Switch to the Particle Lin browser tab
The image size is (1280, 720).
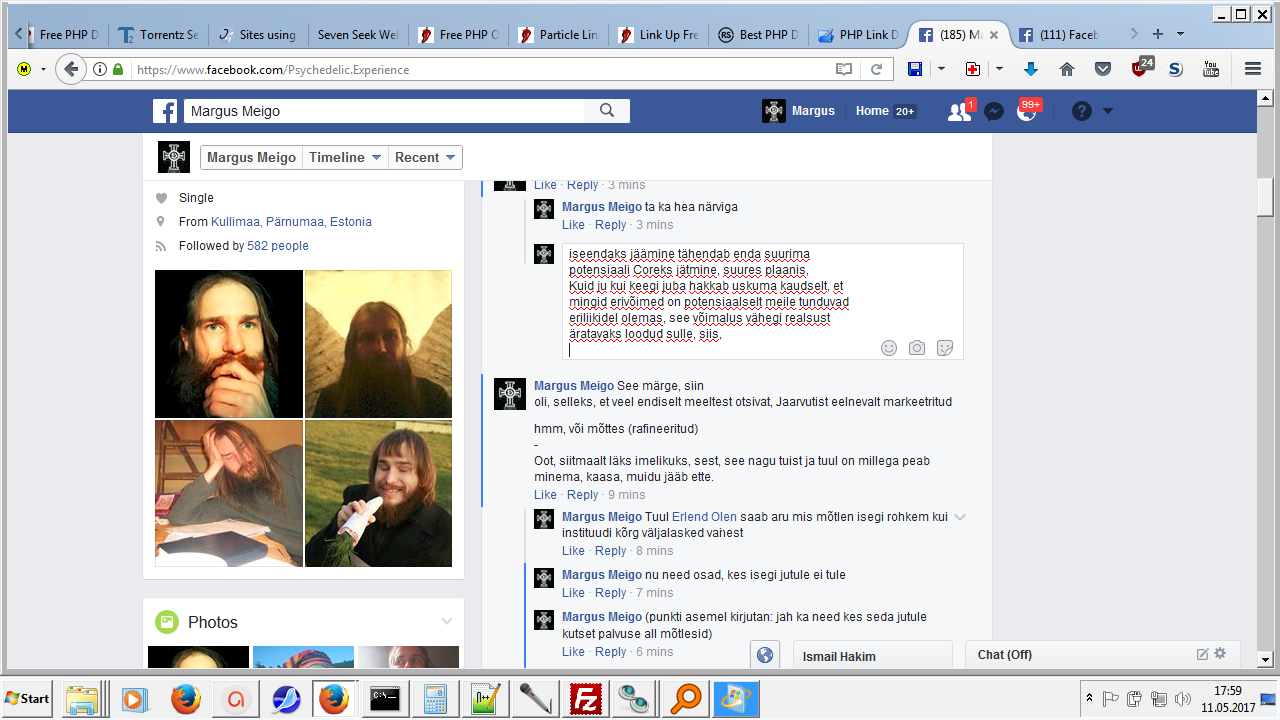pyautogui.click(x=559, y=34)
